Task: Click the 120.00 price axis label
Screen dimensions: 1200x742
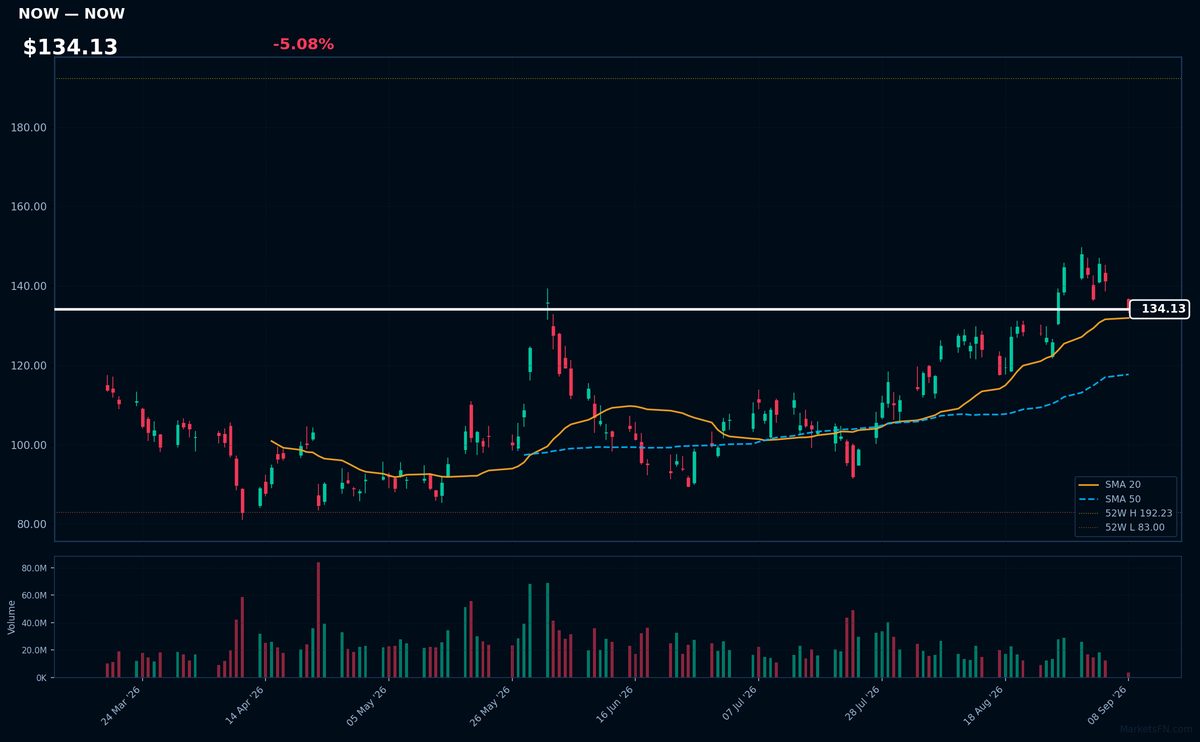Action: click(30, 366)
